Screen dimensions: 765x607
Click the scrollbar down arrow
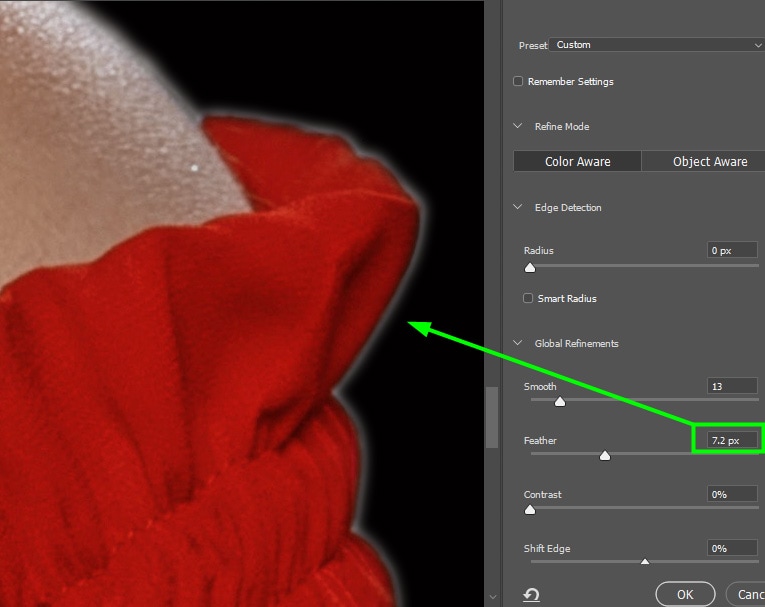pos(492,597)
